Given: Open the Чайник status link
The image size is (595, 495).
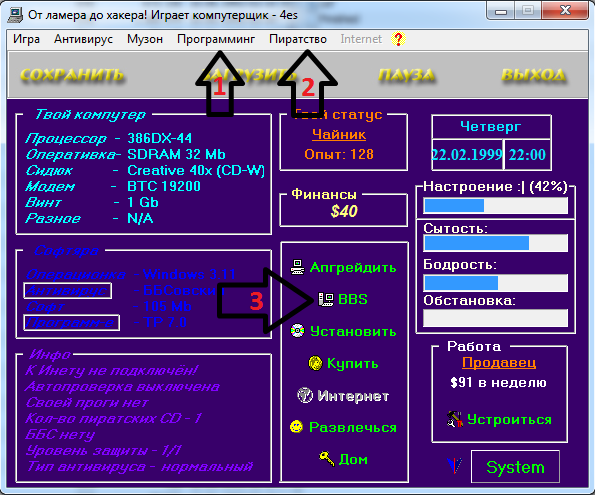Looking at the screenshot, I should coord(339,134).
